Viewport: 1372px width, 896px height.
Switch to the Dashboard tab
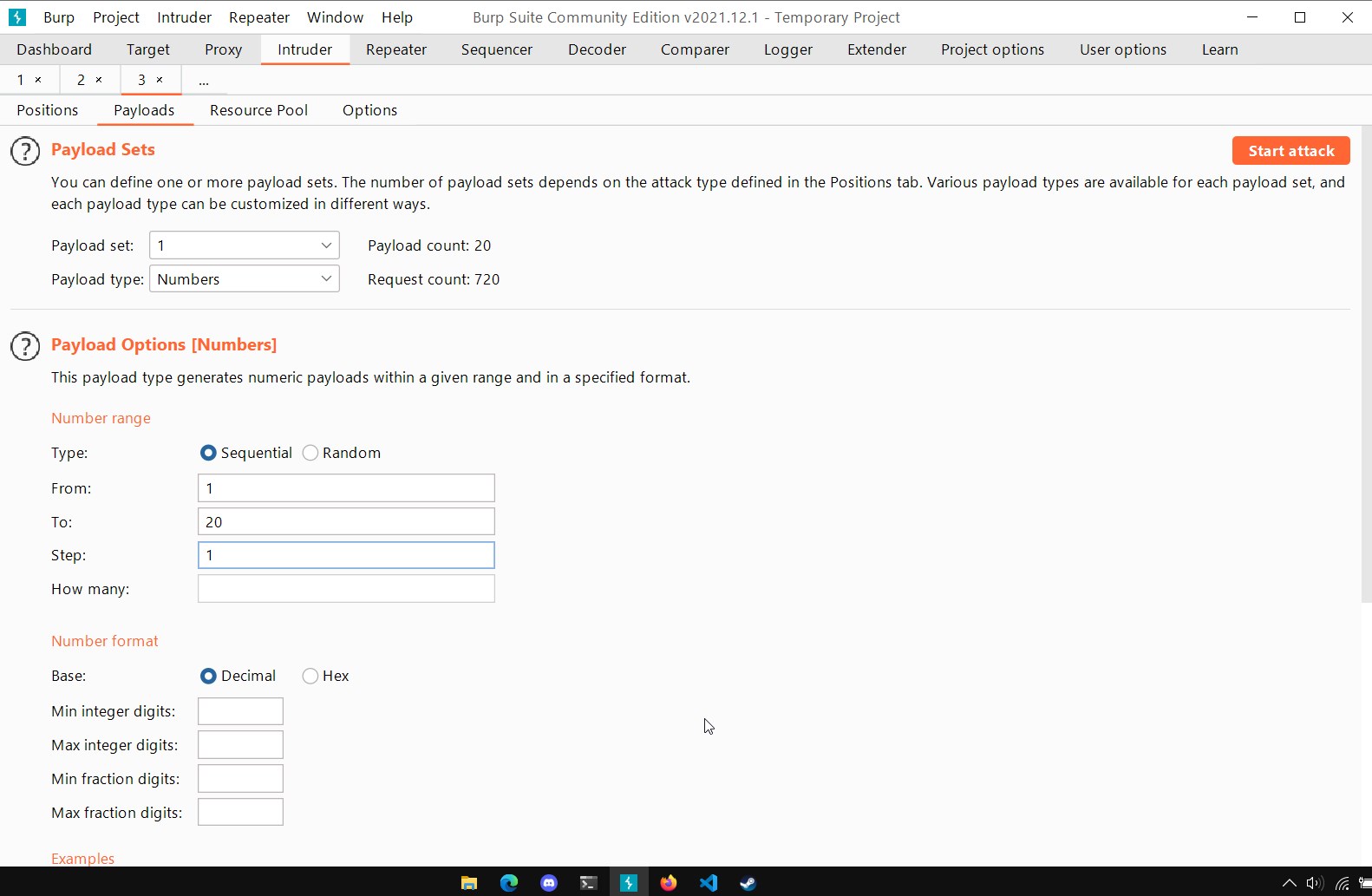(x=54, y=49)
